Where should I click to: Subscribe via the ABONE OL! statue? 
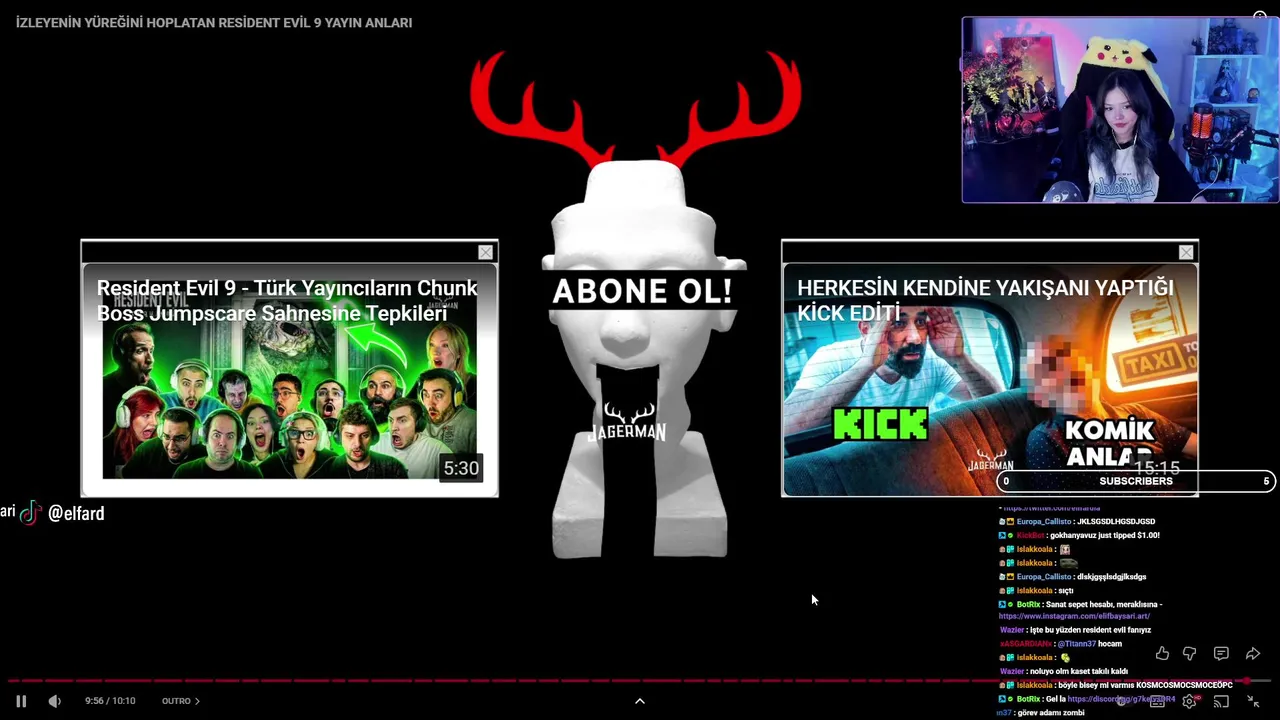(x=641, y=291)
